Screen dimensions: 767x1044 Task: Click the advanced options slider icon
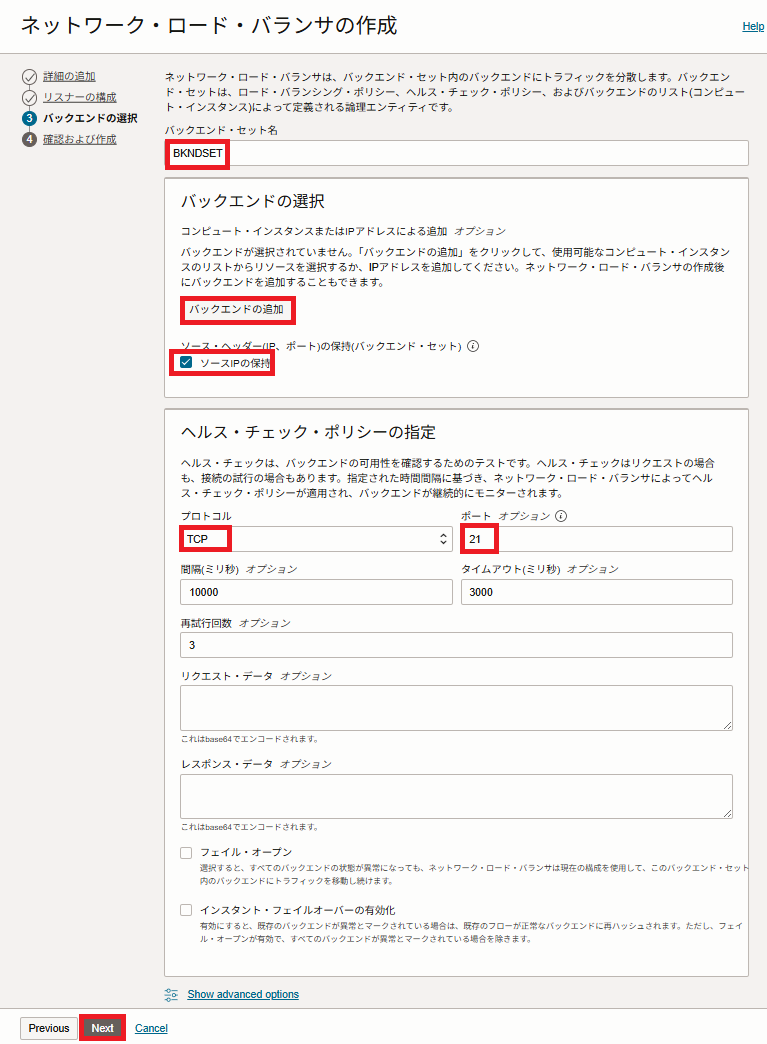pos(171,995)
